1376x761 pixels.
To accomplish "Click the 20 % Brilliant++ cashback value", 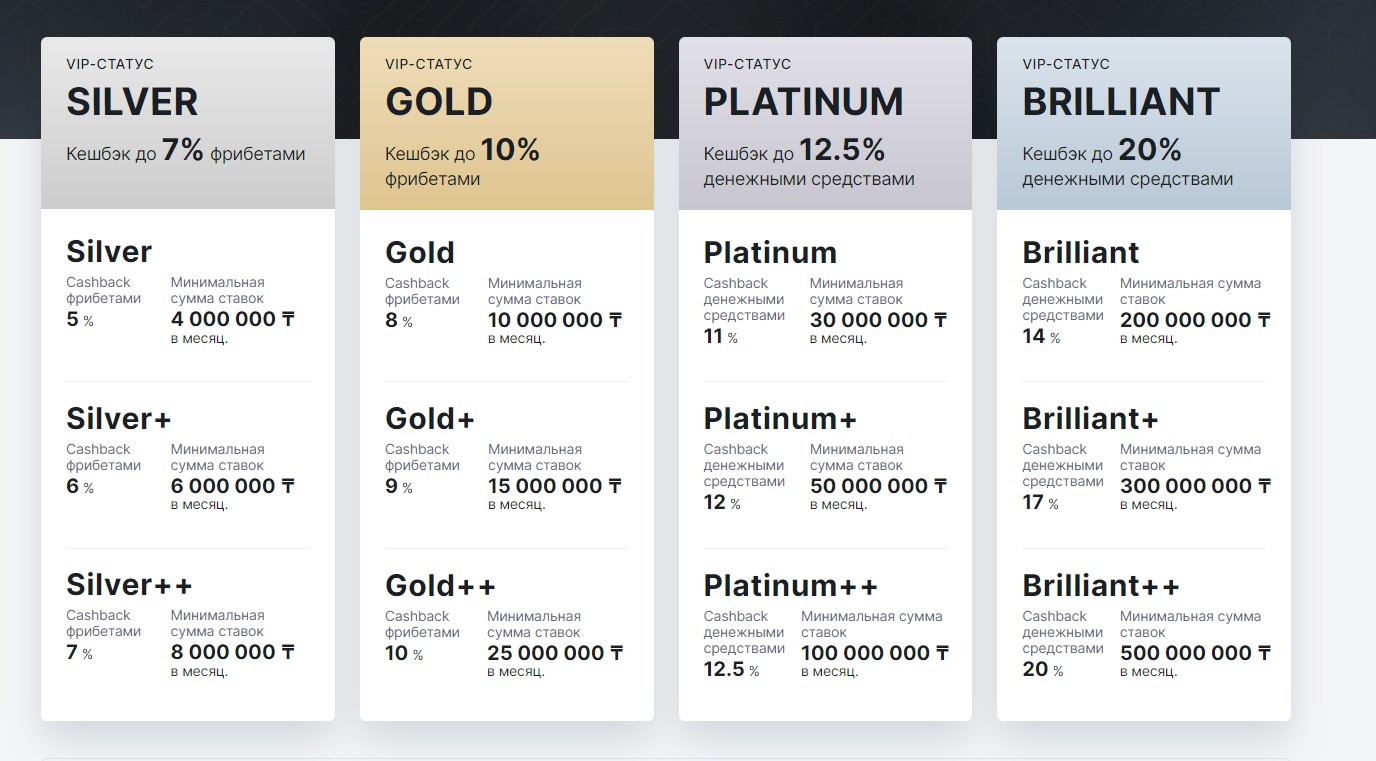I will click(1043, 670).
